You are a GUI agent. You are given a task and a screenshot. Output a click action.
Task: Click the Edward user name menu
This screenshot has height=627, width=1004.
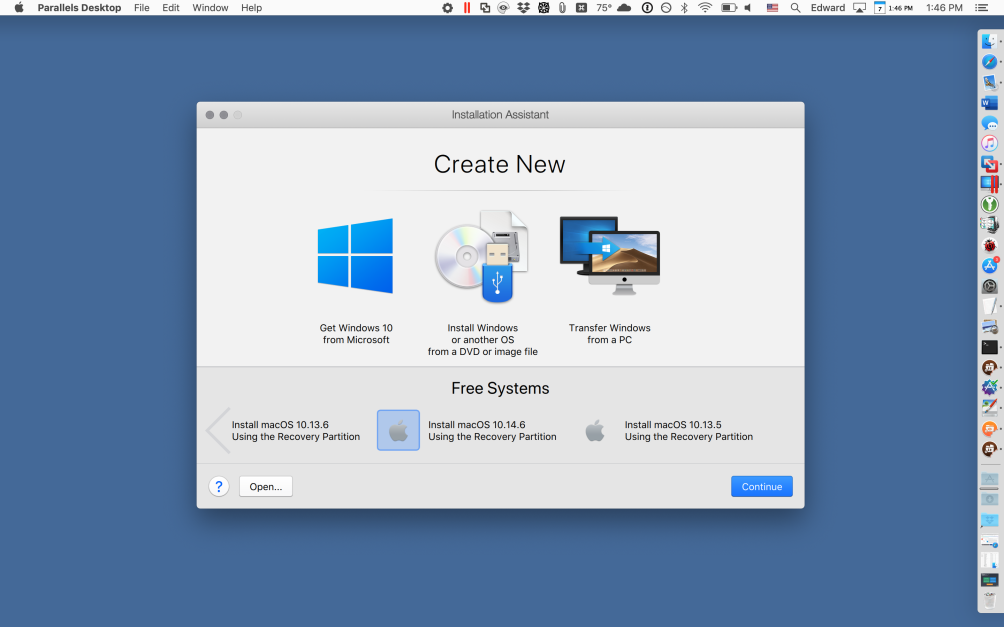827,8
